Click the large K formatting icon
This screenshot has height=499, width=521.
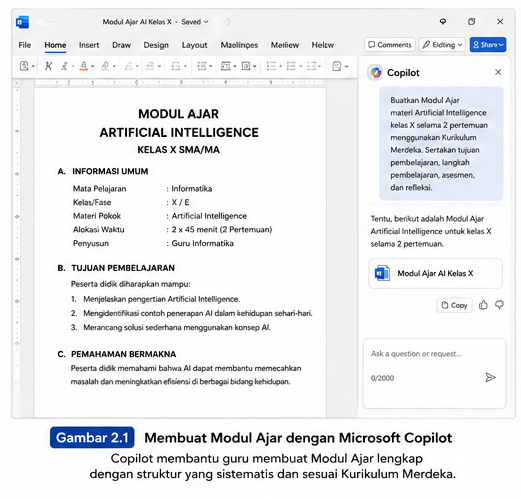coord(48,66)
